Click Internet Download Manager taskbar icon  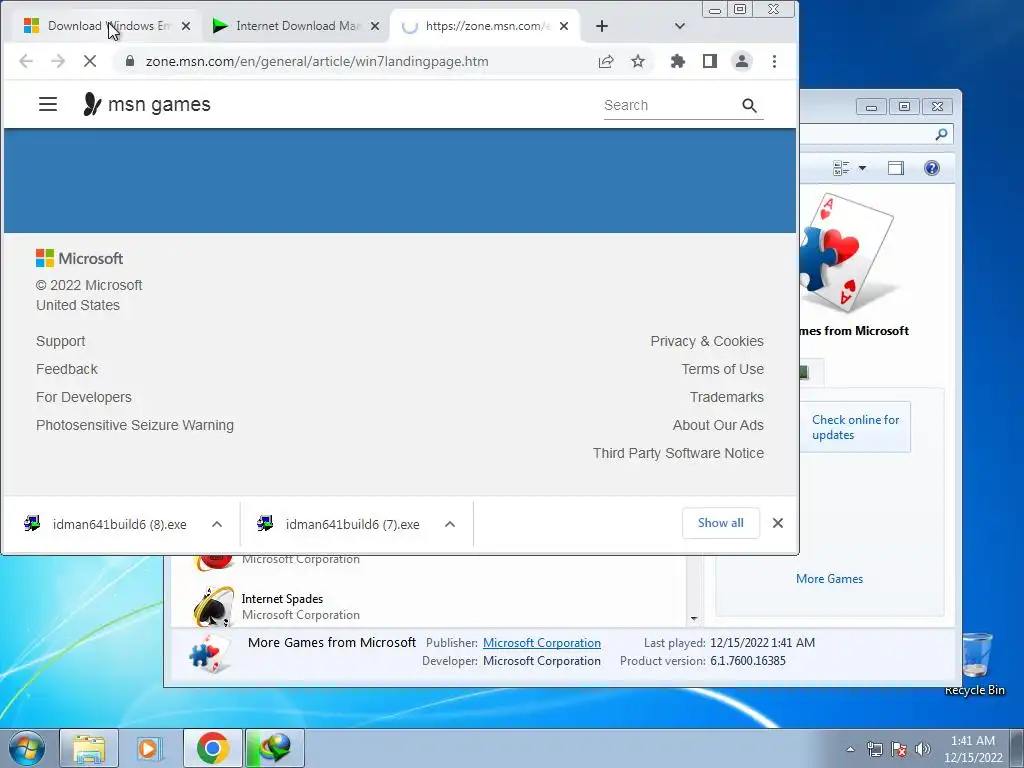(x=274, y=748)
